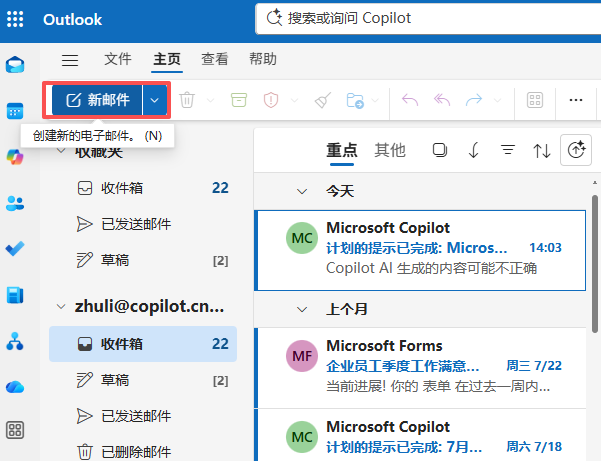
Task: Open OneDrive cloud icon
Action: pyautogui.click(x=15, y=387)
